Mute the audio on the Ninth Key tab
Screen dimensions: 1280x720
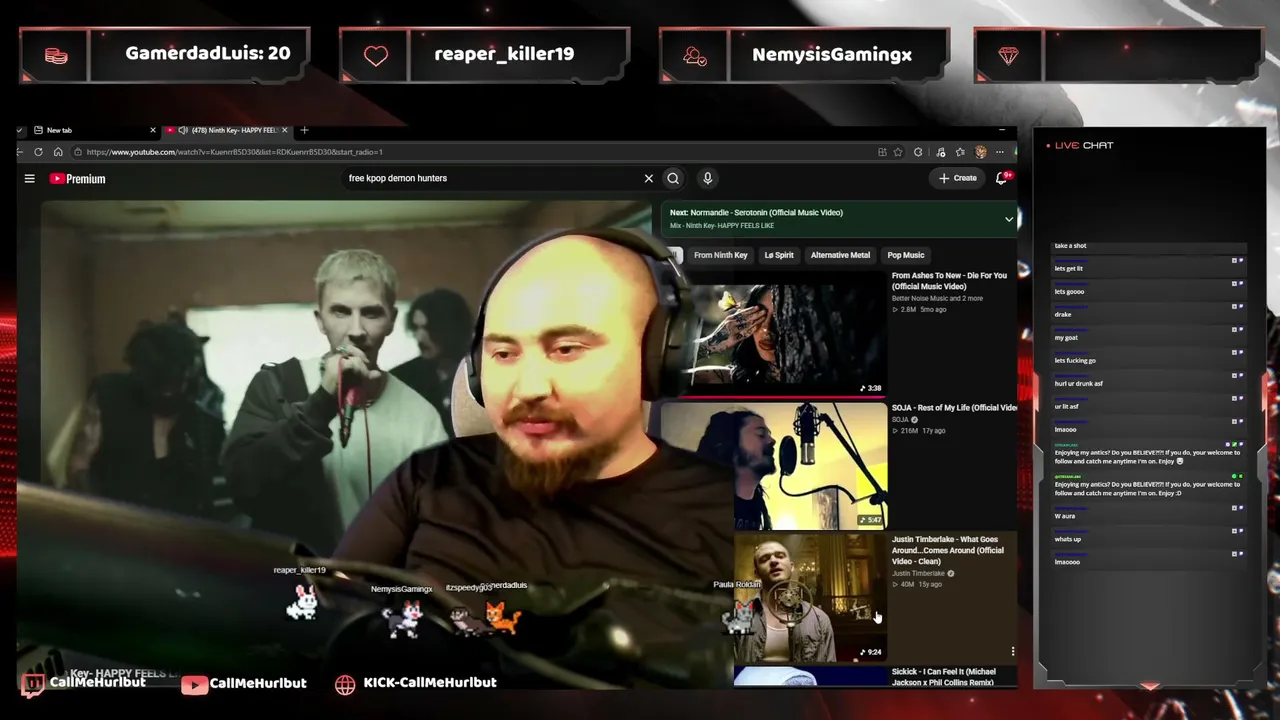point(183,130)
